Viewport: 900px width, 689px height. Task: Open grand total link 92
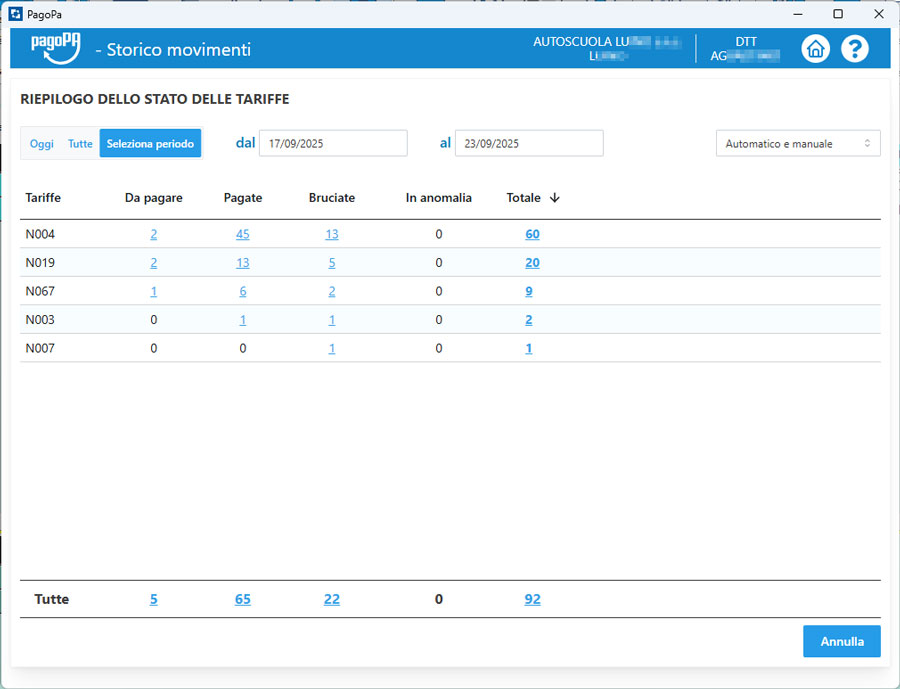tap(532, 599)
